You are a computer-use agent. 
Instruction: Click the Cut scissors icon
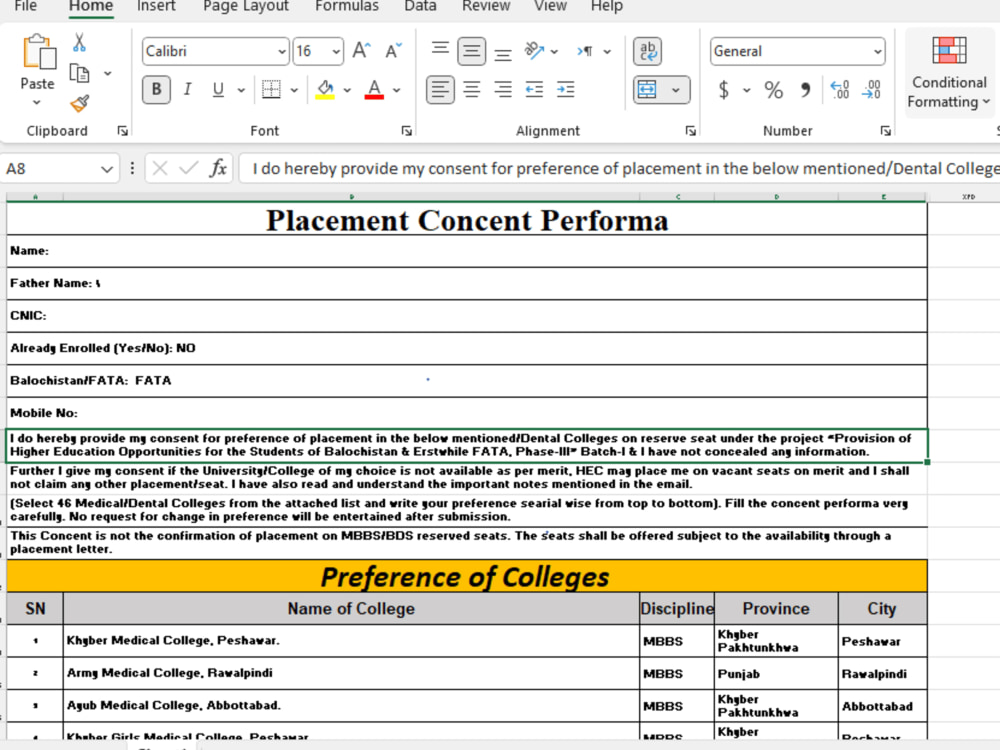click(79, 43)
